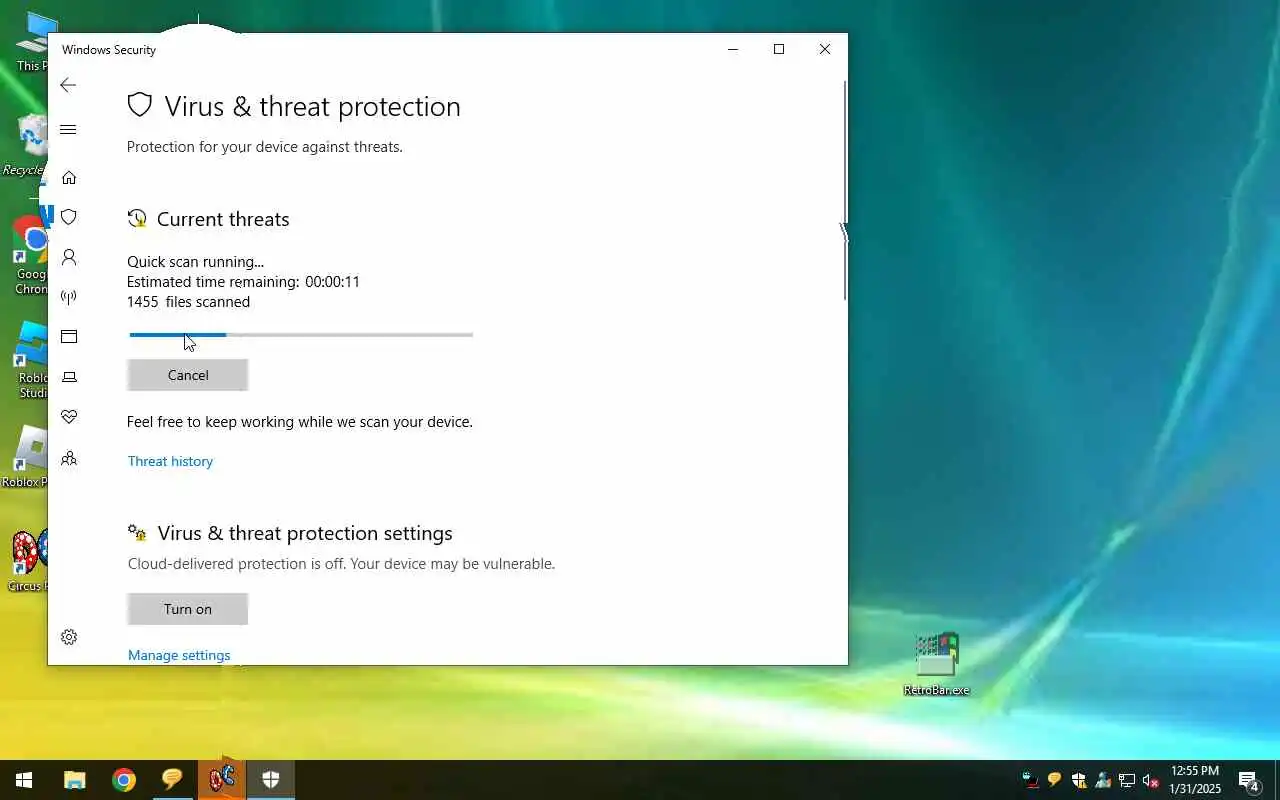The image size is (1280, 800).
Task: Click the 'Current threats' heading
Action: (223, 219)
